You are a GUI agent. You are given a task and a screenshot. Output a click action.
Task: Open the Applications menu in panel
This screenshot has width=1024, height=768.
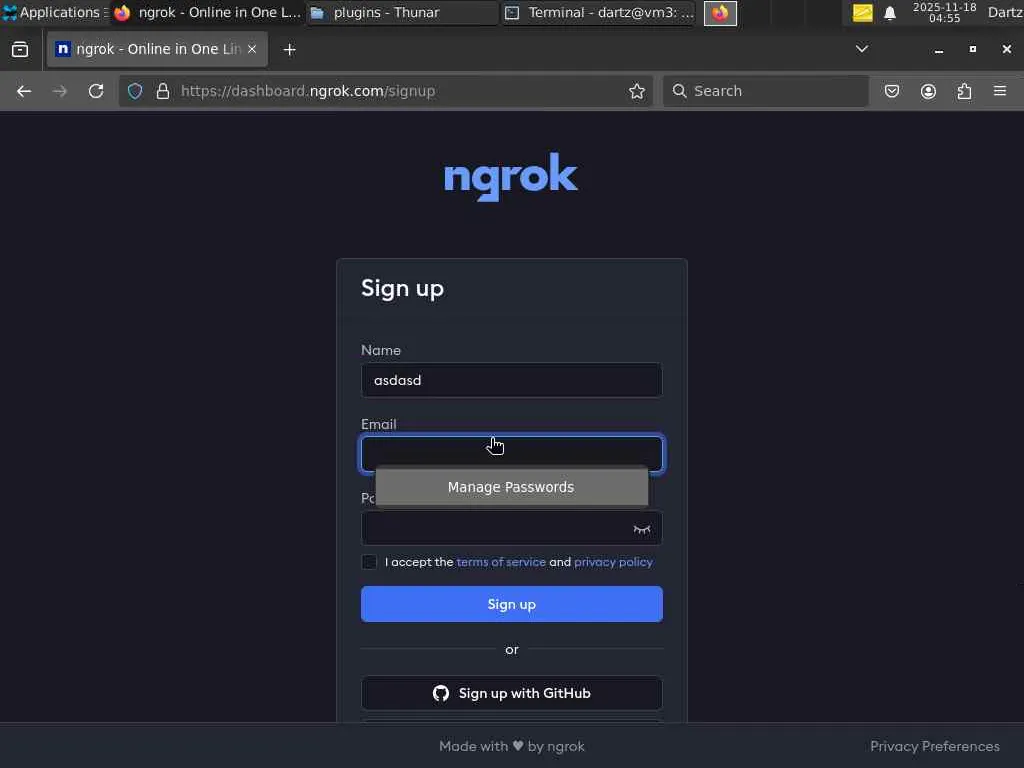point(55,12)
